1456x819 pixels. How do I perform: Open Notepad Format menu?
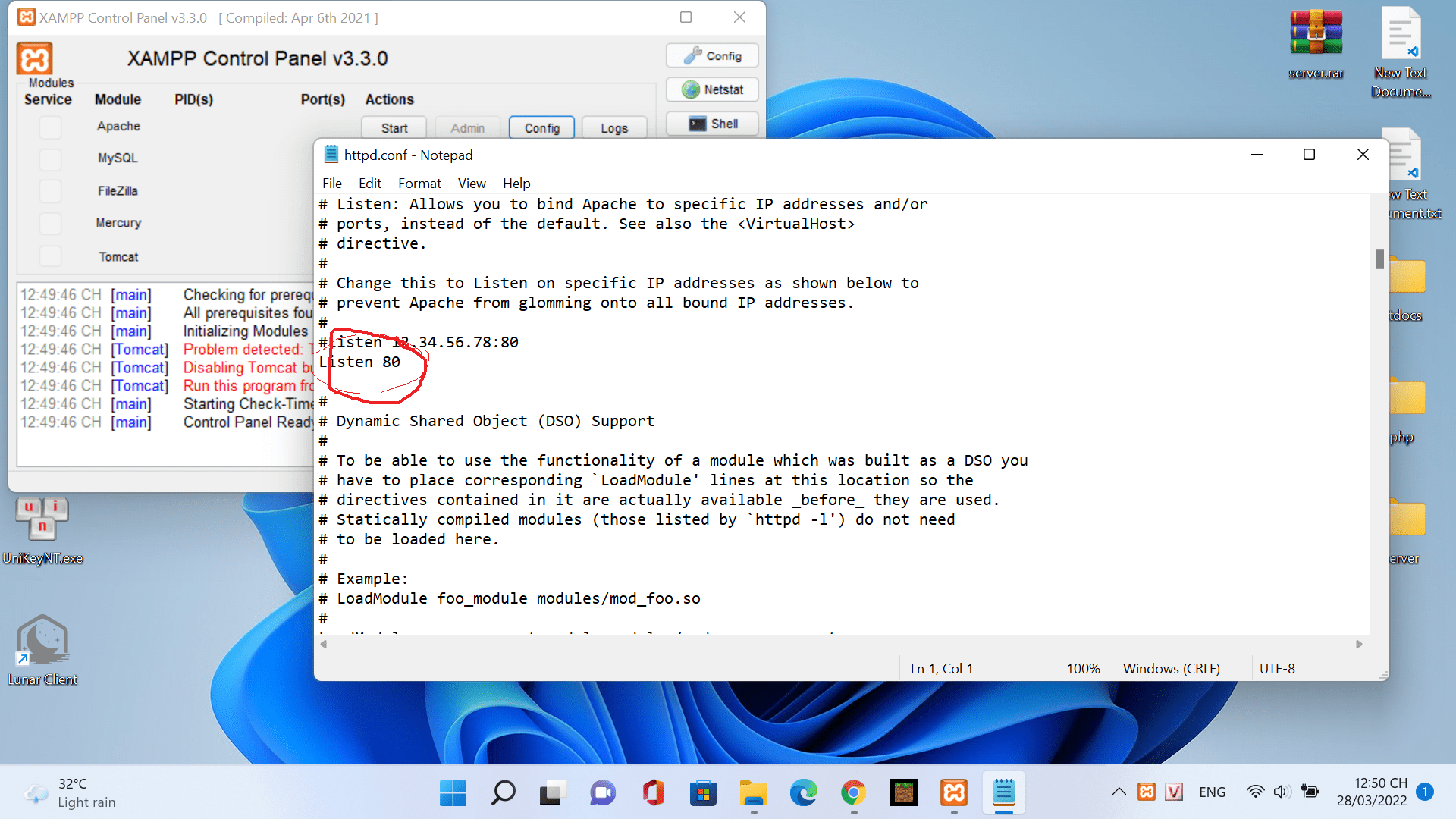point(419,184)
